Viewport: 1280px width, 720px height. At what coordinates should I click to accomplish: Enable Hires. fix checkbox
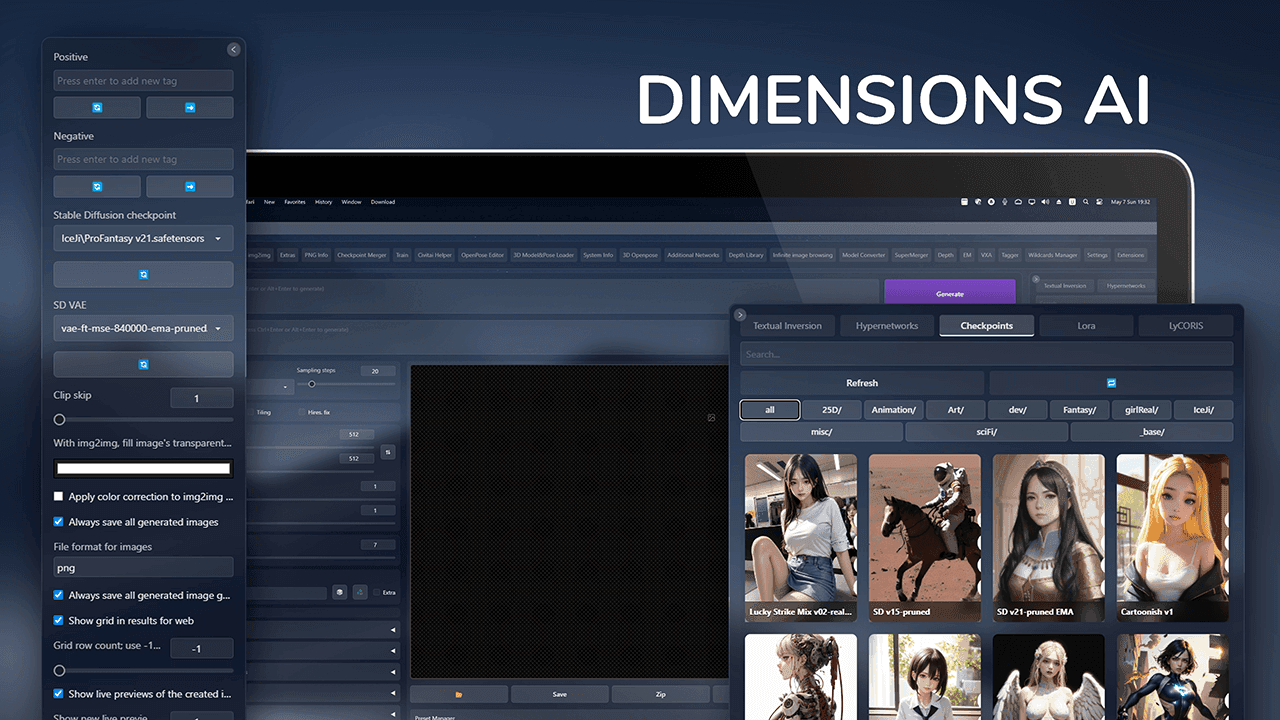click(x=302, y=412)
